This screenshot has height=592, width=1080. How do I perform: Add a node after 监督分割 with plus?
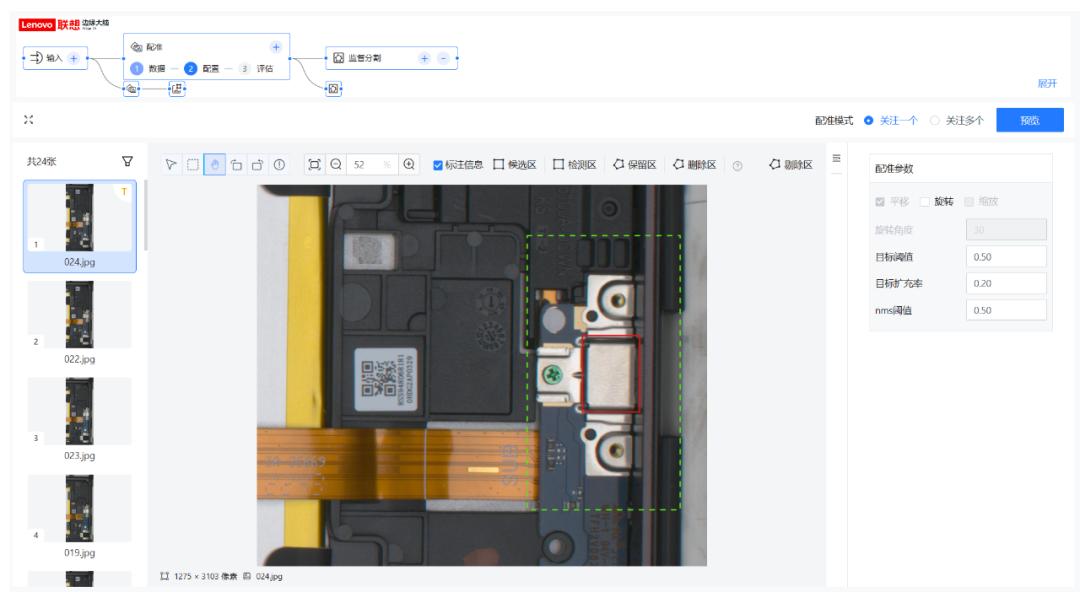pos(424,59)
